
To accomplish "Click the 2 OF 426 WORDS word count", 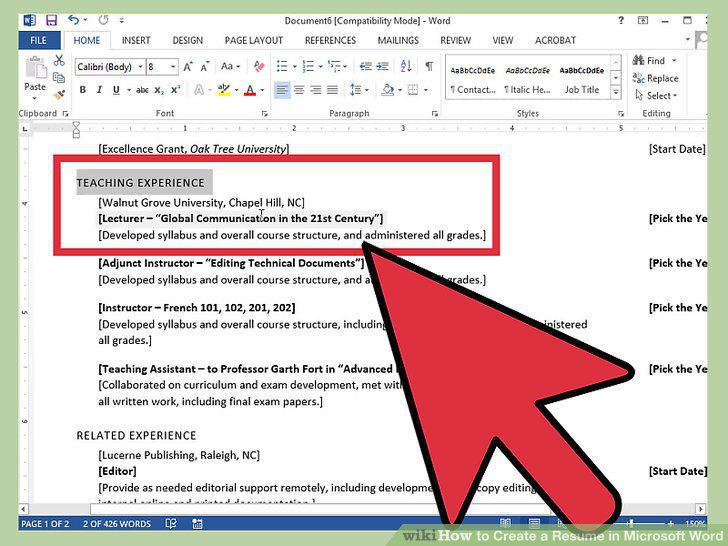I will 117,524.
